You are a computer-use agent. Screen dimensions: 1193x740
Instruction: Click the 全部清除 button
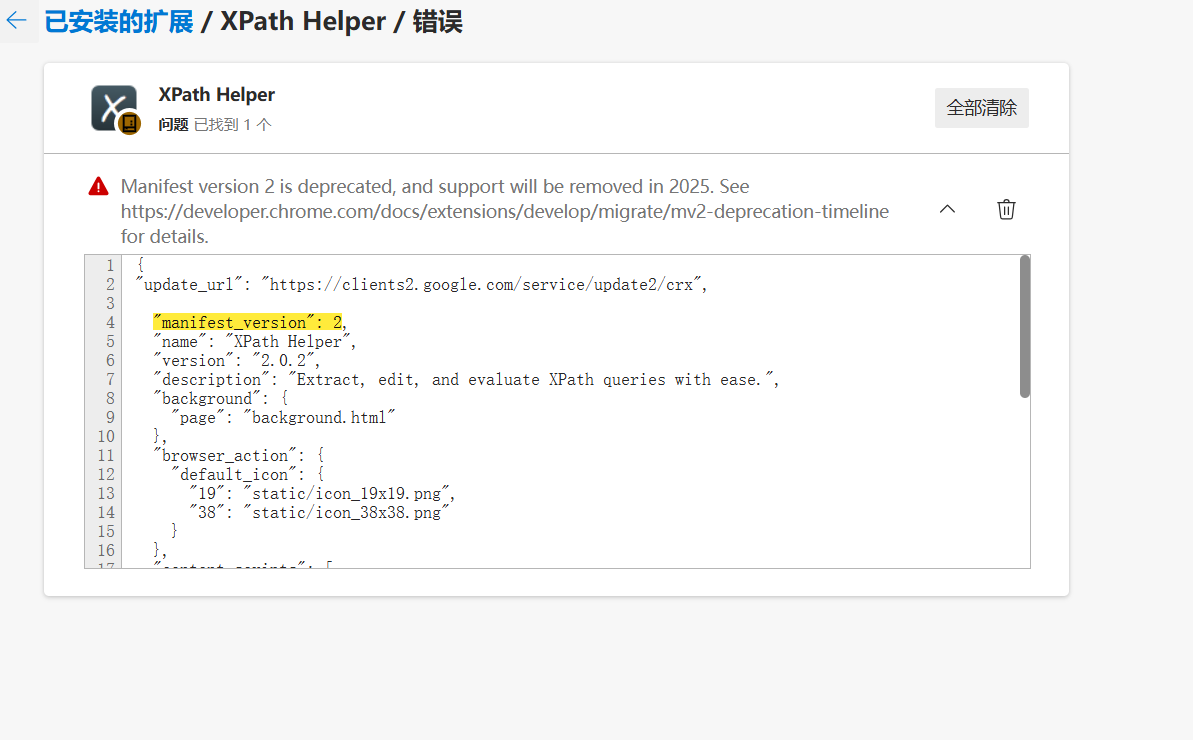point(981,108)
